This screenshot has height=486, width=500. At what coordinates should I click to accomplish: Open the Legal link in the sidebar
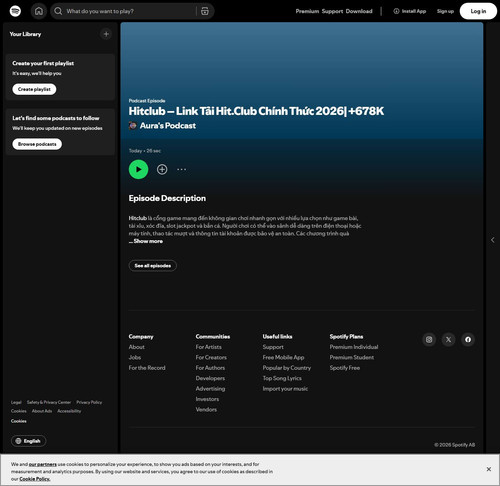pyautogui.click(x=16, y=402)
